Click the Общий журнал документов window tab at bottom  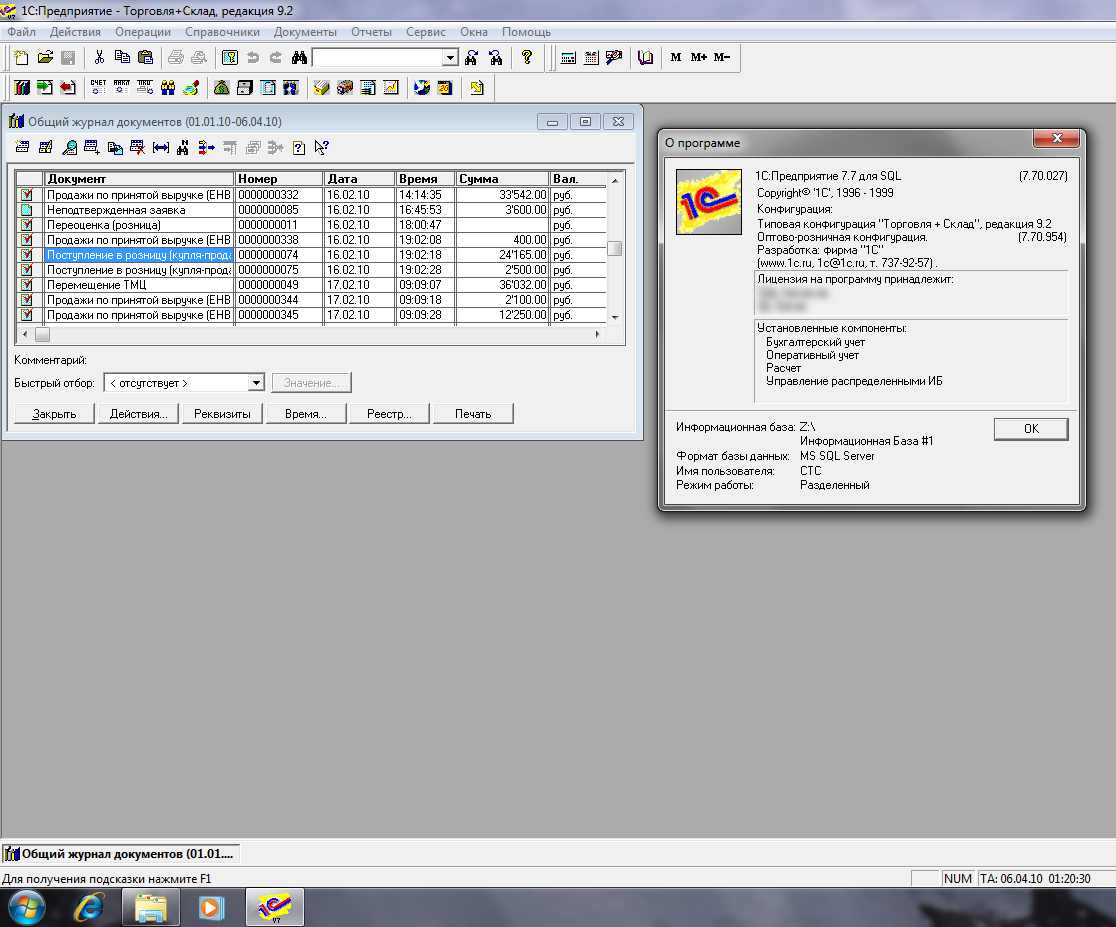[x=121, y=854]
